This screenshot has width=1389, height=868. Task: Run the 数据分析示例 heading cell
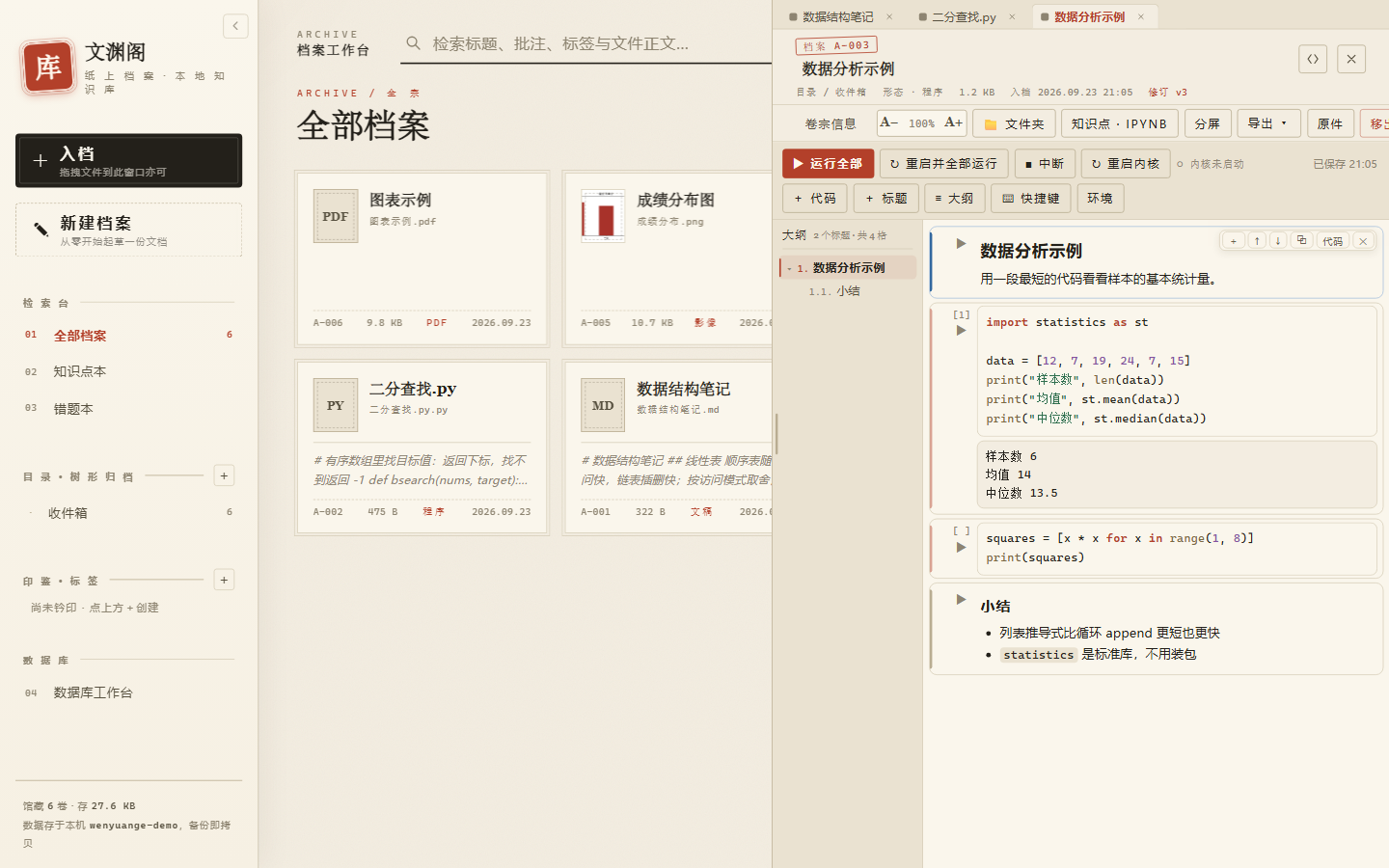[961, 243]
